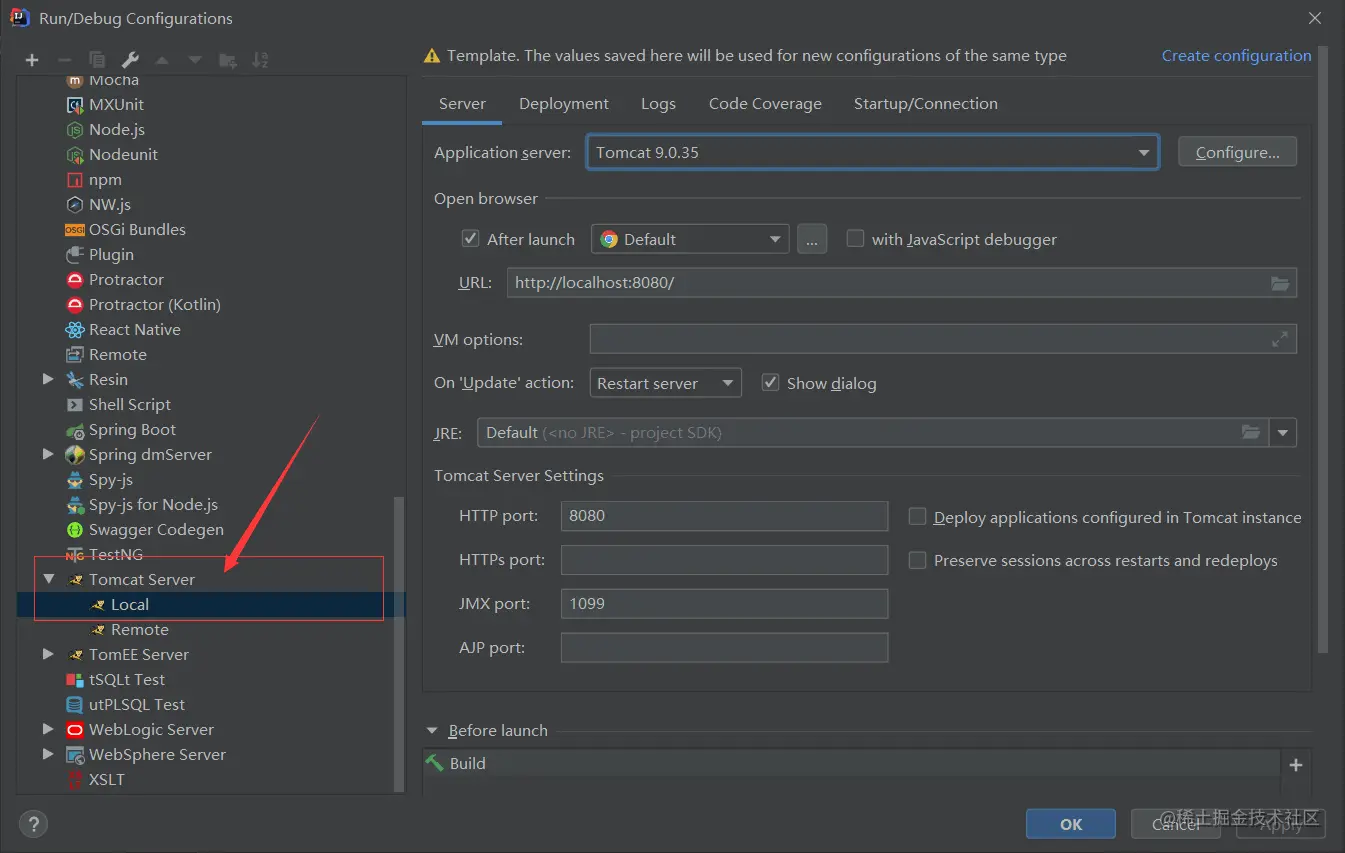Image resolution: width=1345 pixels, height=853 pixels.
Task: Click the Move Down arrow in toolbar
Action: (195, 60)
